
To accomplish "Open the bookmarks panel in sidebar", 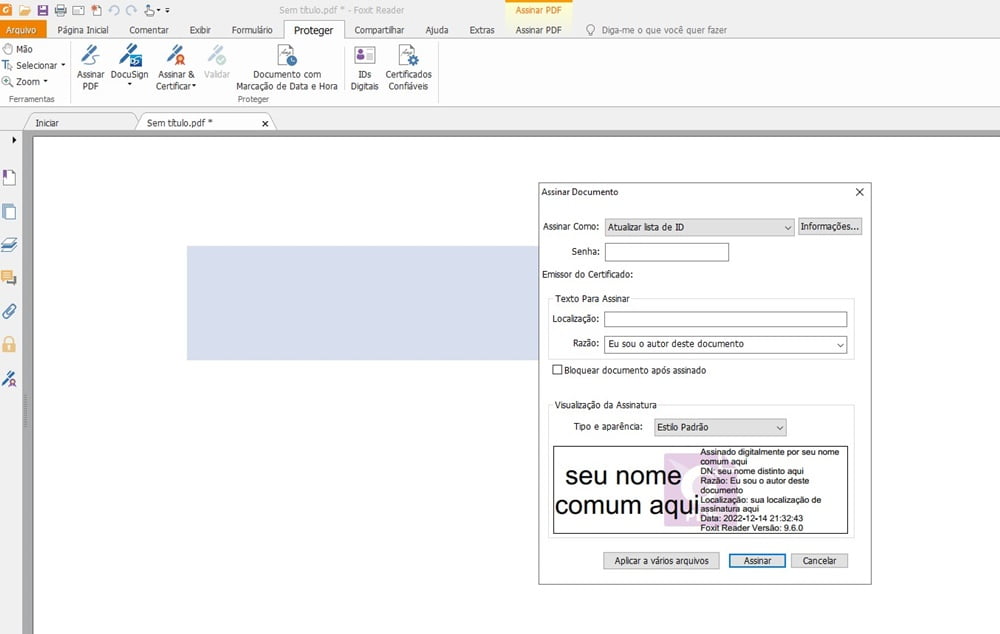I will click(x=9, y=178).
